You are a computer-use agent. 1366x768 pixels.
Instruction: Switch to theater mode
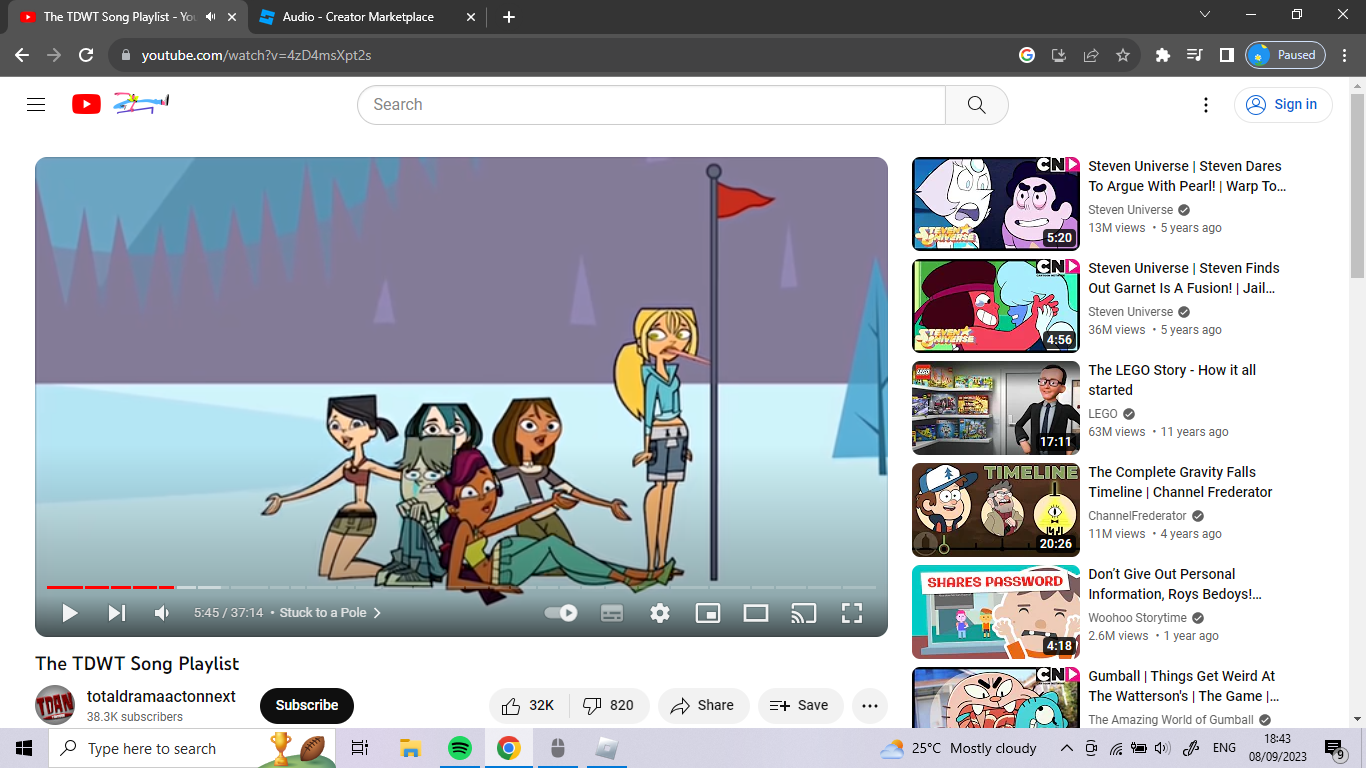(x=756, y=613)
